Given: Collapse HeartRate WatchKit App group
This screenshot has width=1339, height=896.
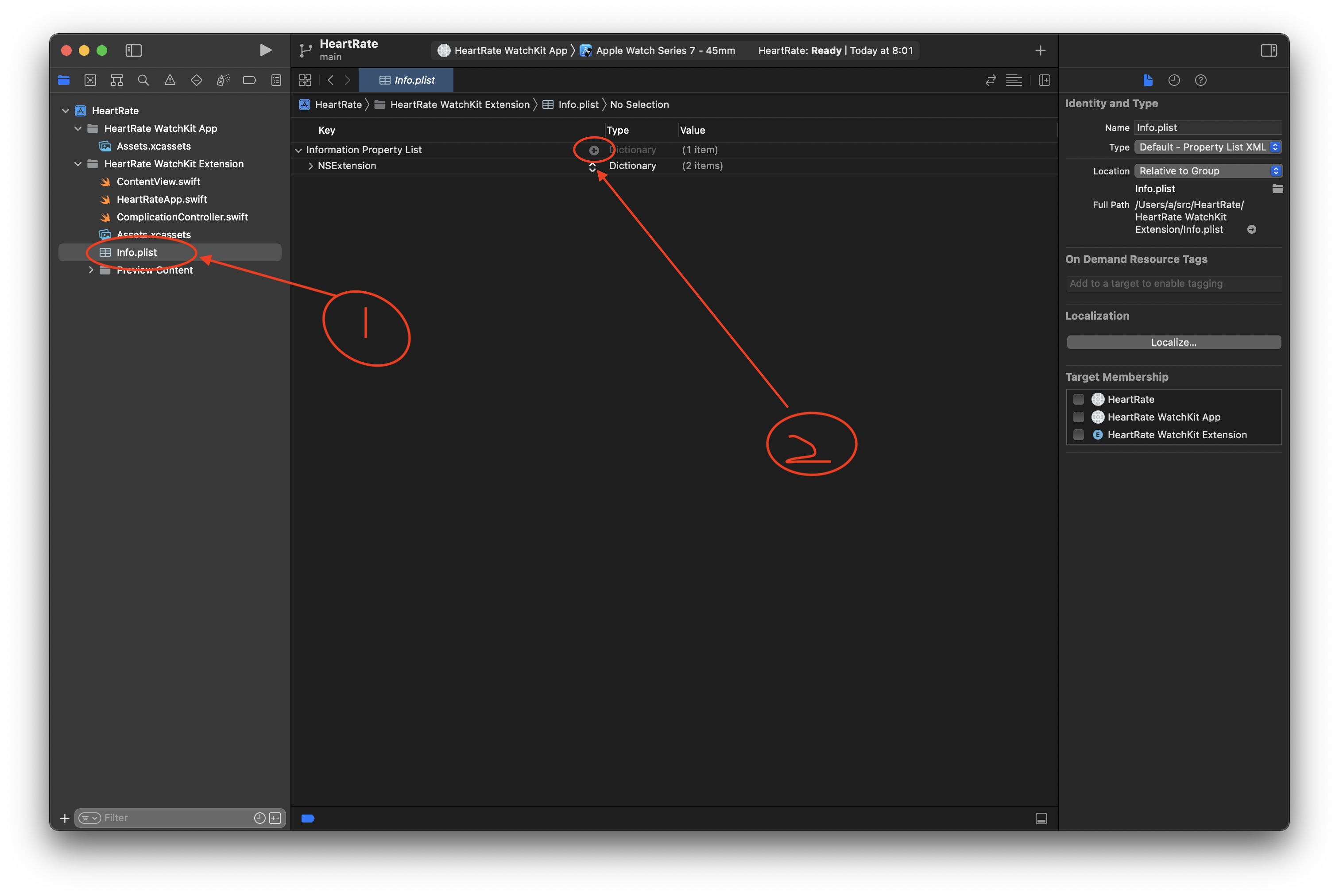Looking at the screenshot, I should (x=78, y=128).
